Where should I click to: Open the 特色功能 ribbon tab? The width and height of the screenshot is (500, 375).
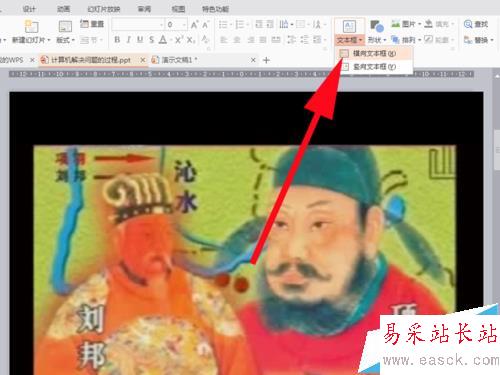[x=215, y=9]
